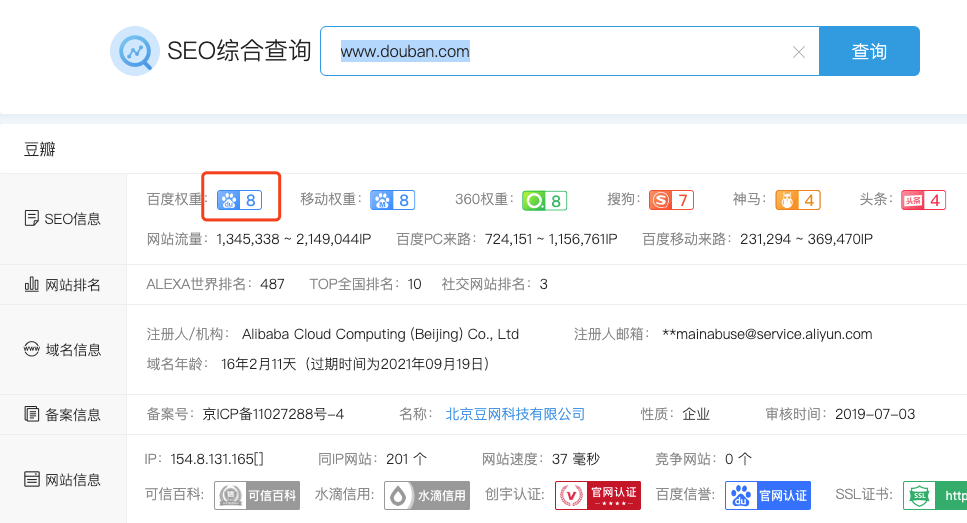Click the 竞争网站 value 0 个
The height and width of the screenshot is (523, 967).
[x=738, y=459]
